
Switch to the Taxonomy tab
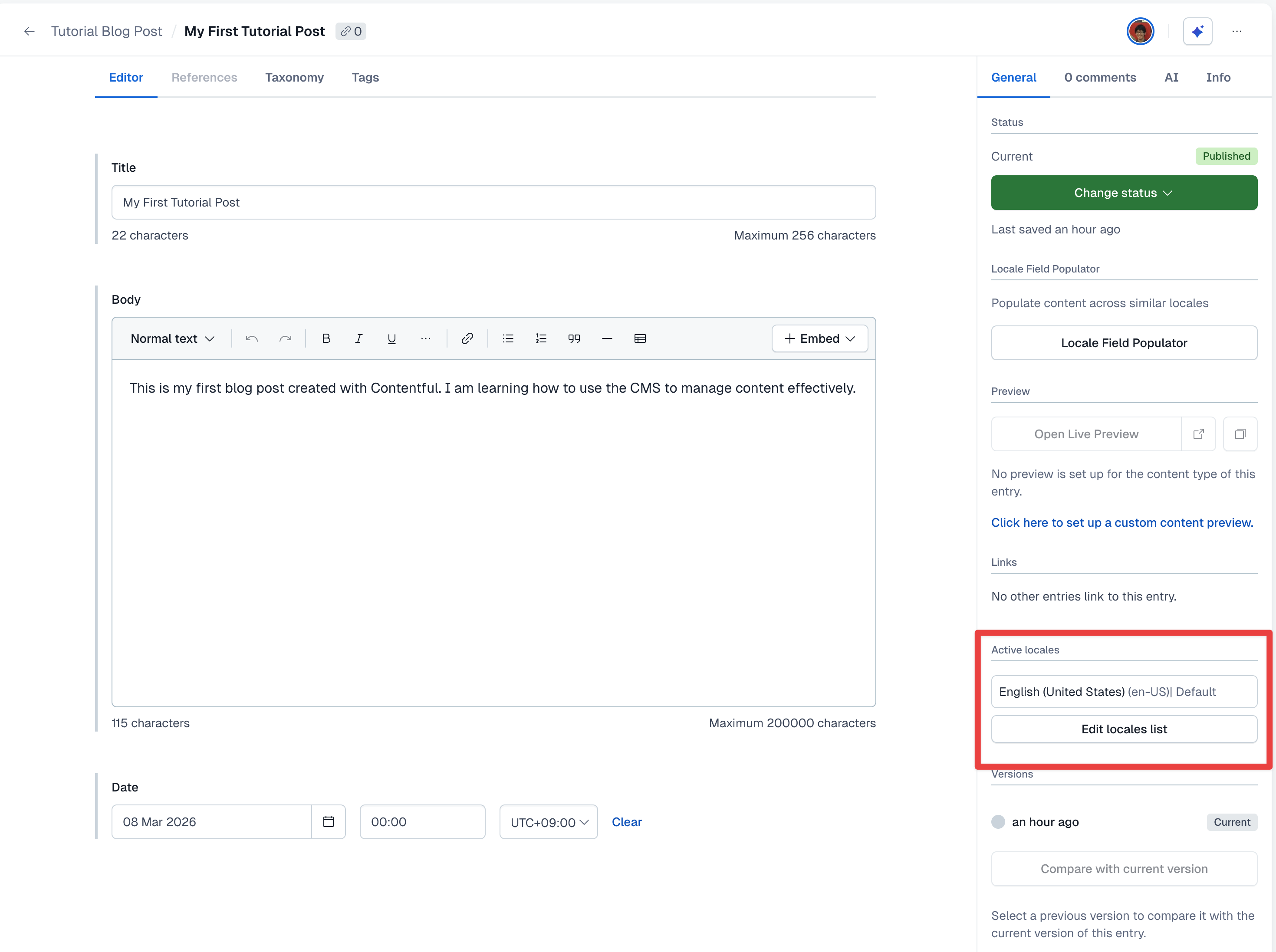[x=294, y=77]
